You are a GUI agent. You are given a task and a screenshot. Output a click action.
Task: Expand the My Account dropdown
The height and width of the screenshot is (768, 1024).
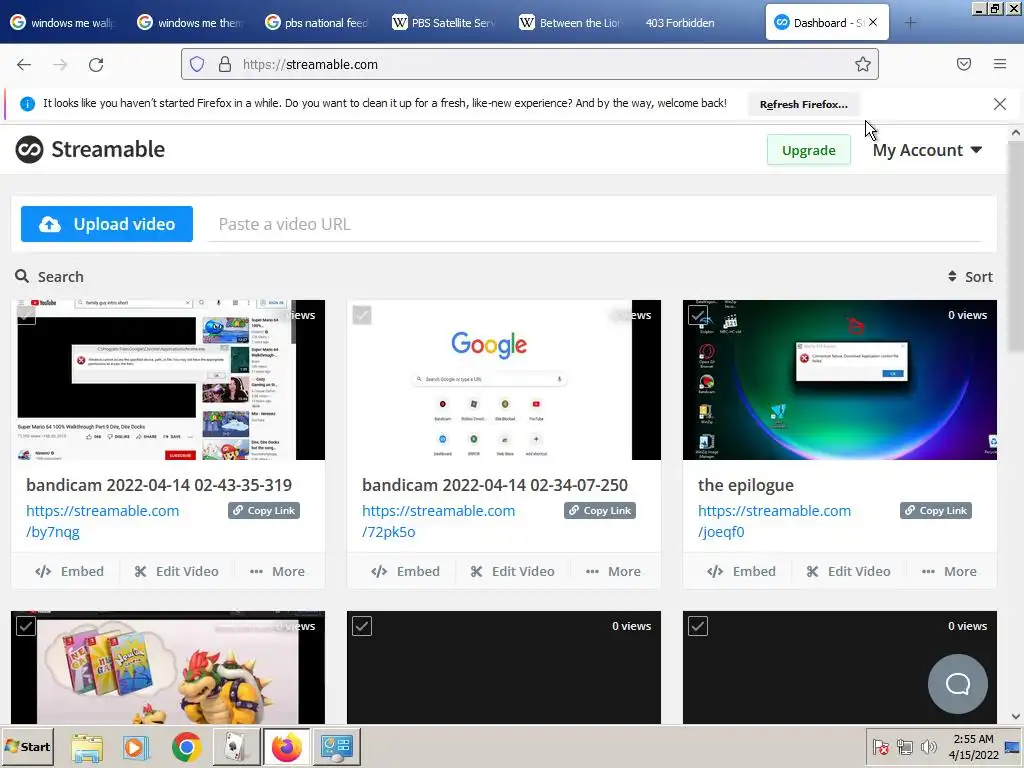927,150
